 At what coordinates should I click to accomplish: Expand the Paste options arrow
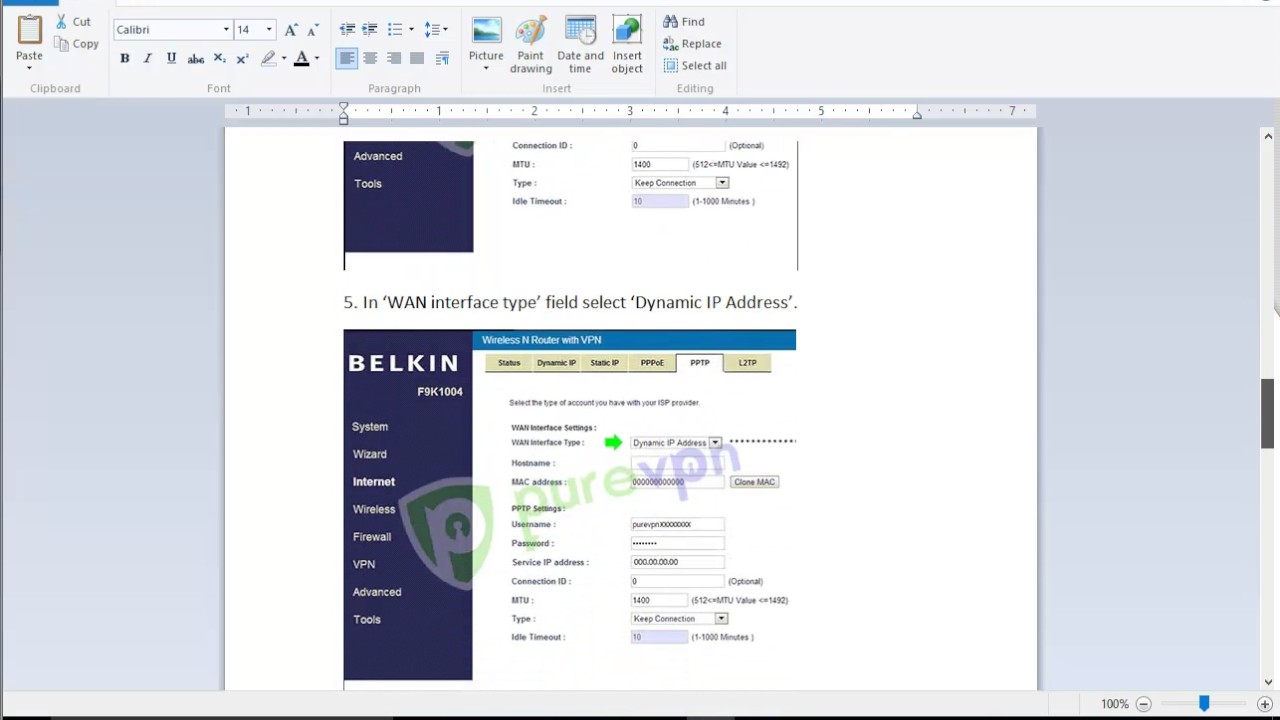[x=29, y=68]
